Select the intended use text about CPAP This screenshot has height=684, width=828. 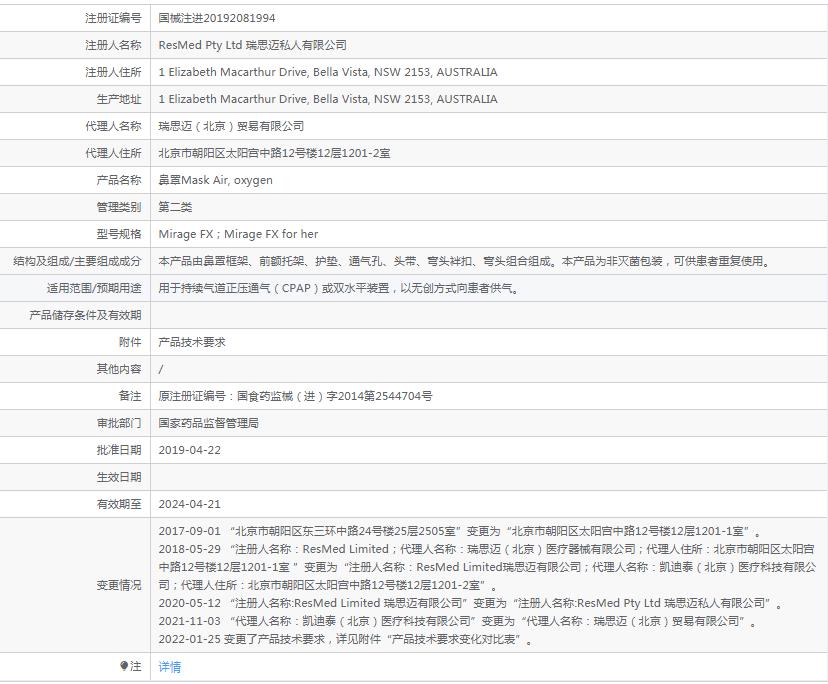pos(338,288)
